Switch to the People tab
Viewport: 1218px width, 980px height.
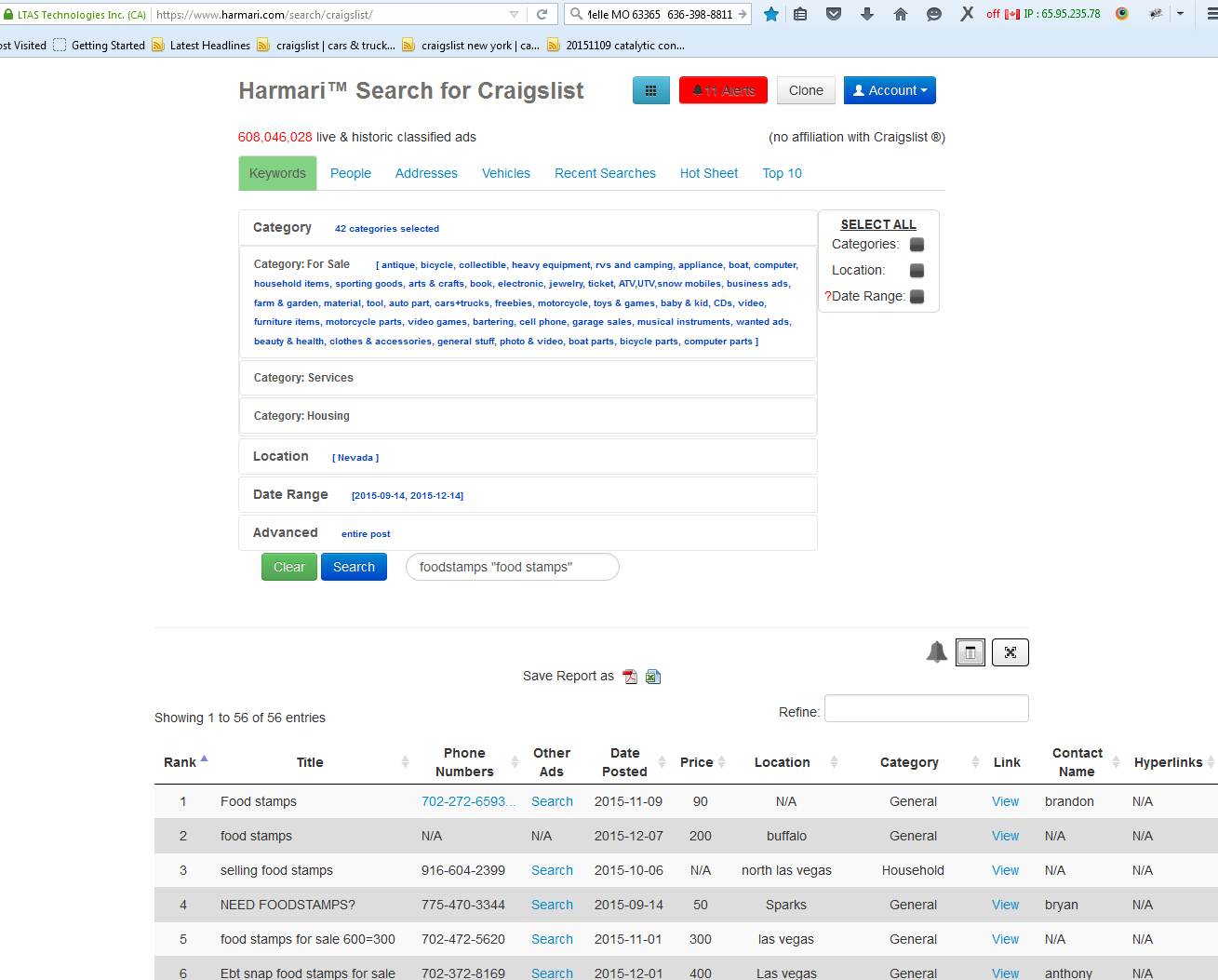(351, 173)
